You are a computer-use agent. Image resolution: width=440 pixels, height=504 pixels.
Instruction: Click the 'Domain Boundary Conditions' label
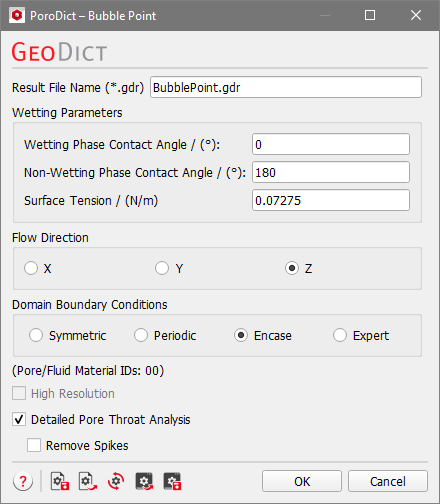(x=90, y=305)
